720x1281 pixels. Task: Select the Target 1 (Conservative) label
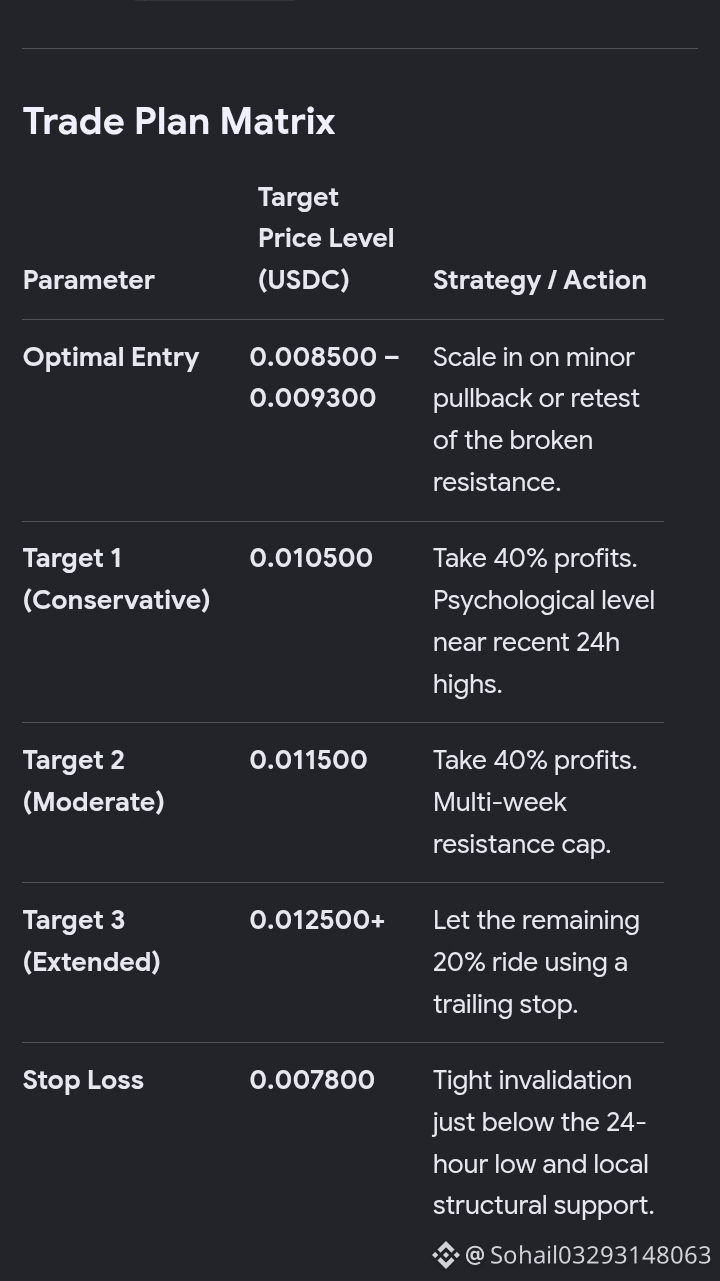click(x=116, y=579)
